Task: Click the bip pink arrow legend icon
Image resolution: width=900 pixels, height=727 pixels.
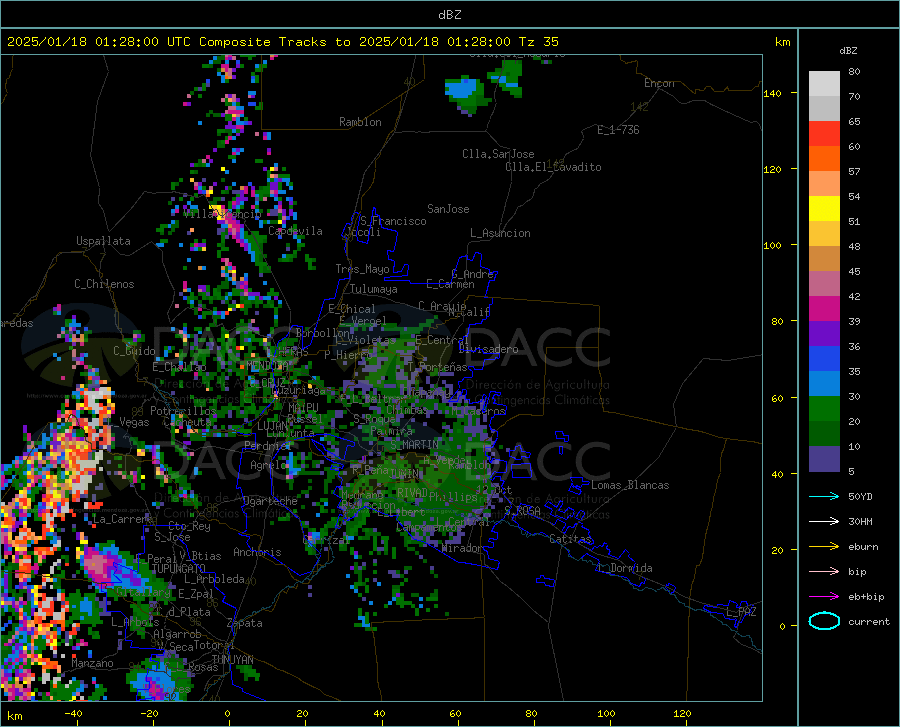Action: pos(824,572)
